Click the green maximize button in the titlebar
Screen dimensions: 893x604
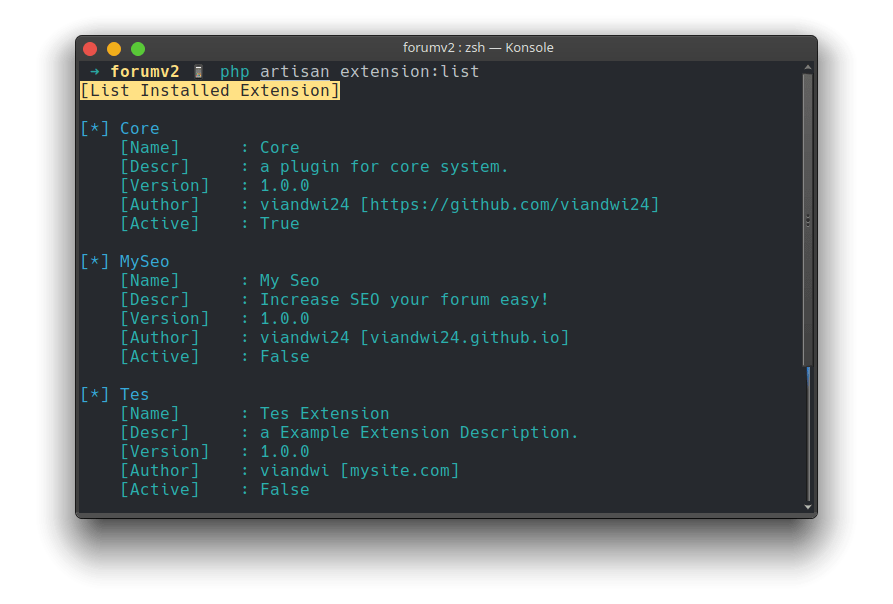[x=138, y=47]
